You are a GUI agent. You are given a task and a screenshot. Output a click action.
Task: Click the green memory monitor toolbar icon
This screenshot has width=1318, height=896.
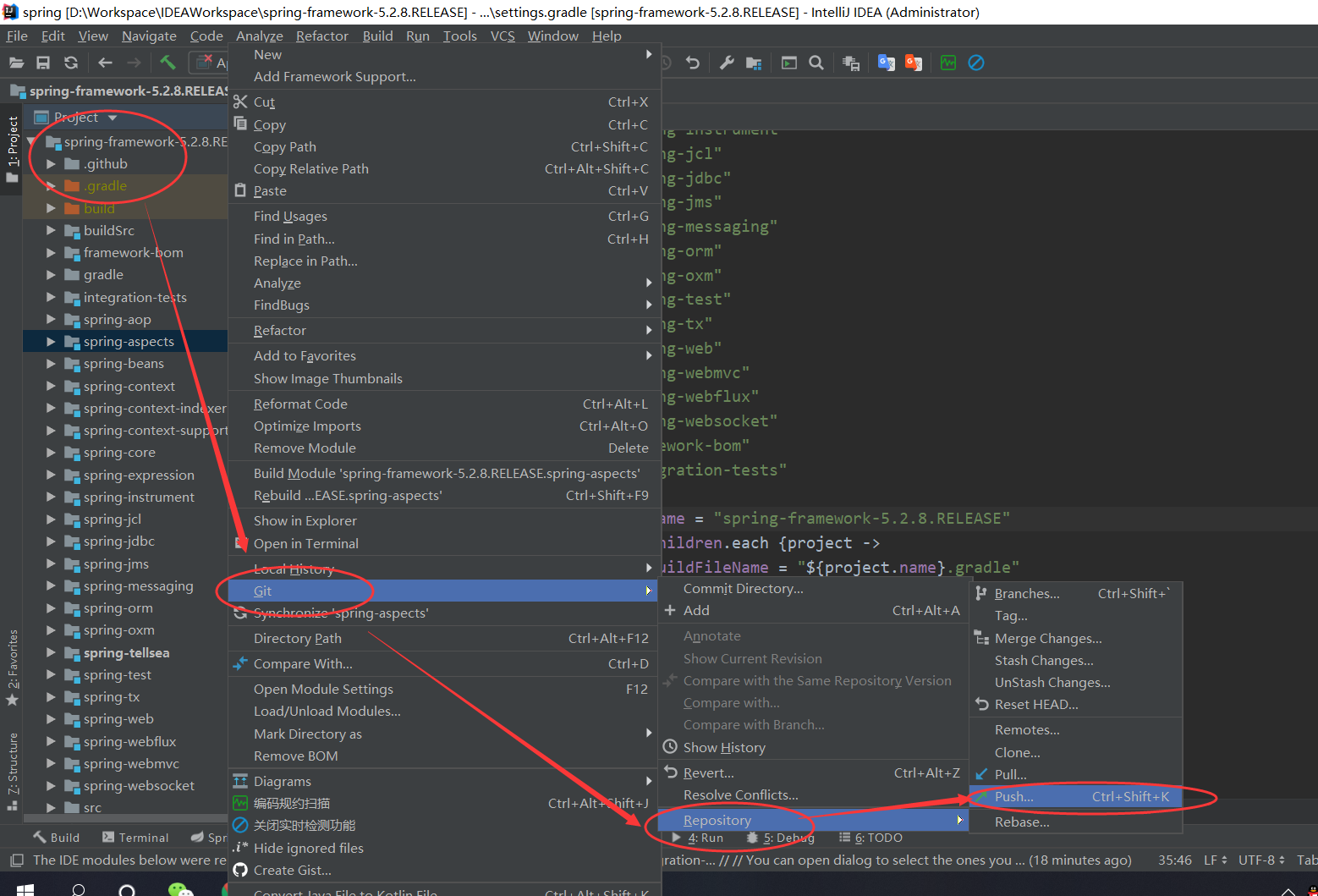(x=947, y=62)
